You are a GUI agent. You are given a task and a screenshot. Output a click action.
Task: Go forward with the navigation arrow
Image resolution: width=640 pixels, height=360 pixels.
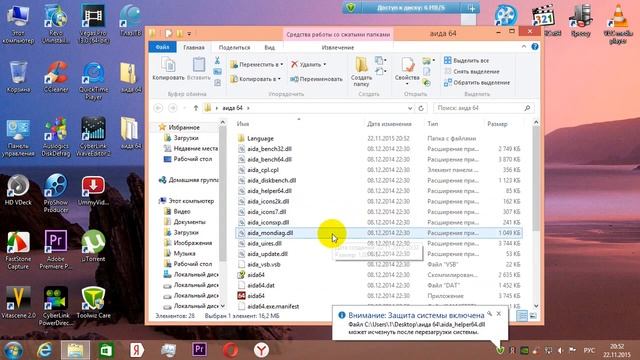[x=173, y=108]
